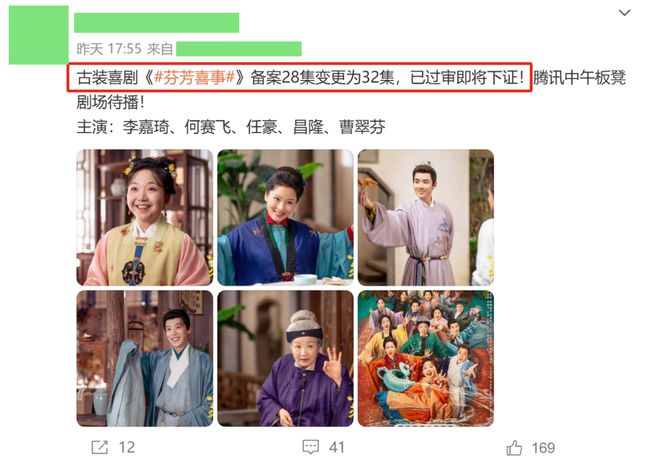Click the highlighted text about 32集
The image size is (660, 459).
click(x=300, y=77)
